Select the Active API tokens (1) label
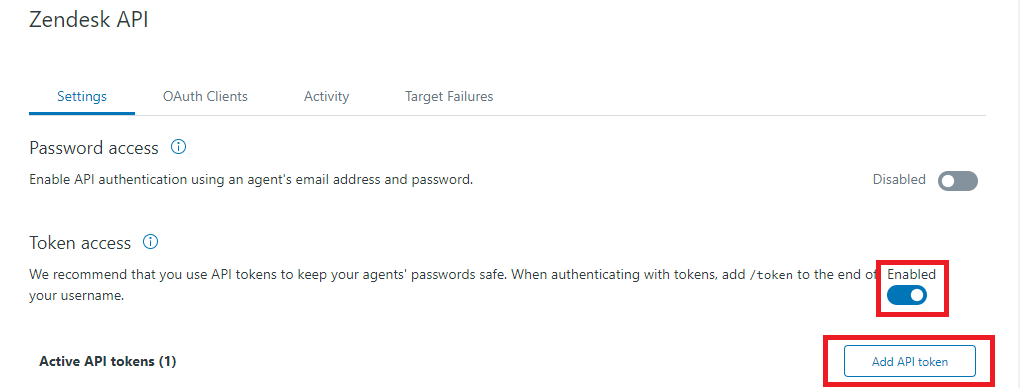Screen dimensions: 1020x388 click(108, 361)
